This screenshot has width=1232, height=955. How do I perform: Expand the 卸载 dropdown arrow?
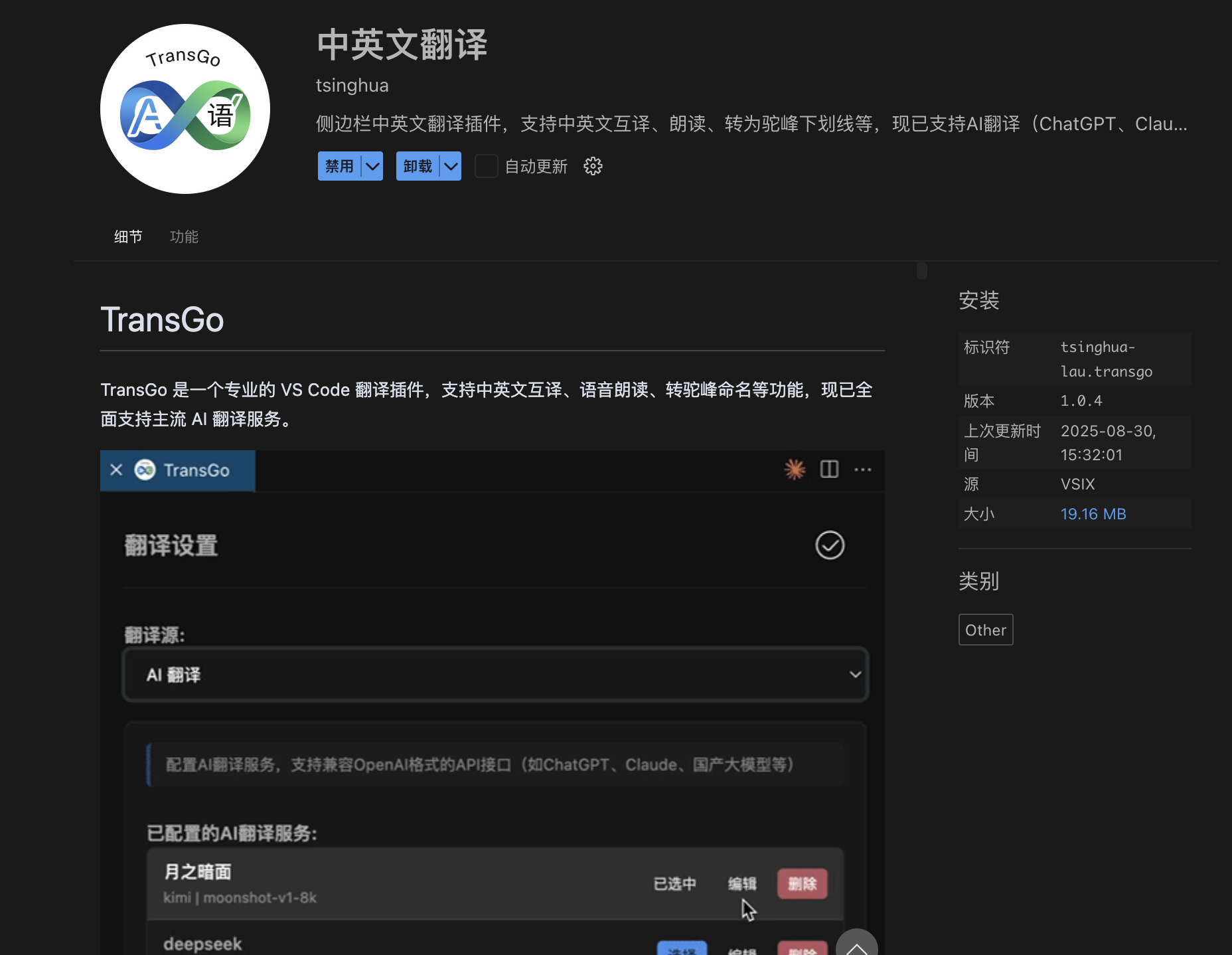(451, 166)
